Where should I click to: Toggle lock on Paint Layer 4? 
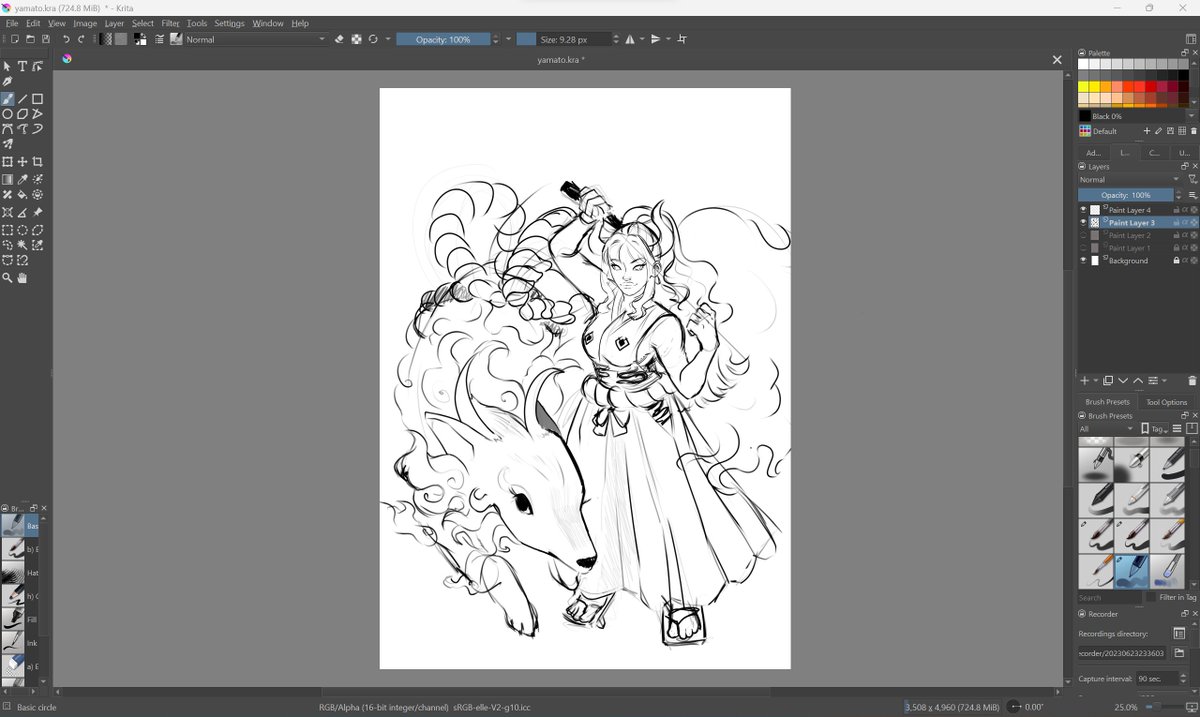[1176, 210]
